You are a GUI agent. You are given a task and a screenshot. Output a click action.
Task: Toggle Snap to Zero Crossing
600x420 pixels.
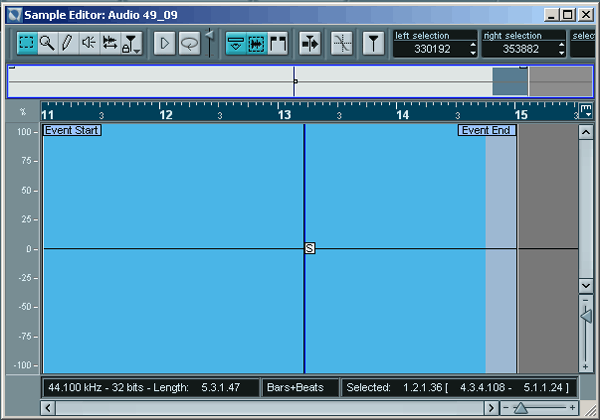pyautogui.click(x=342, y=44)
